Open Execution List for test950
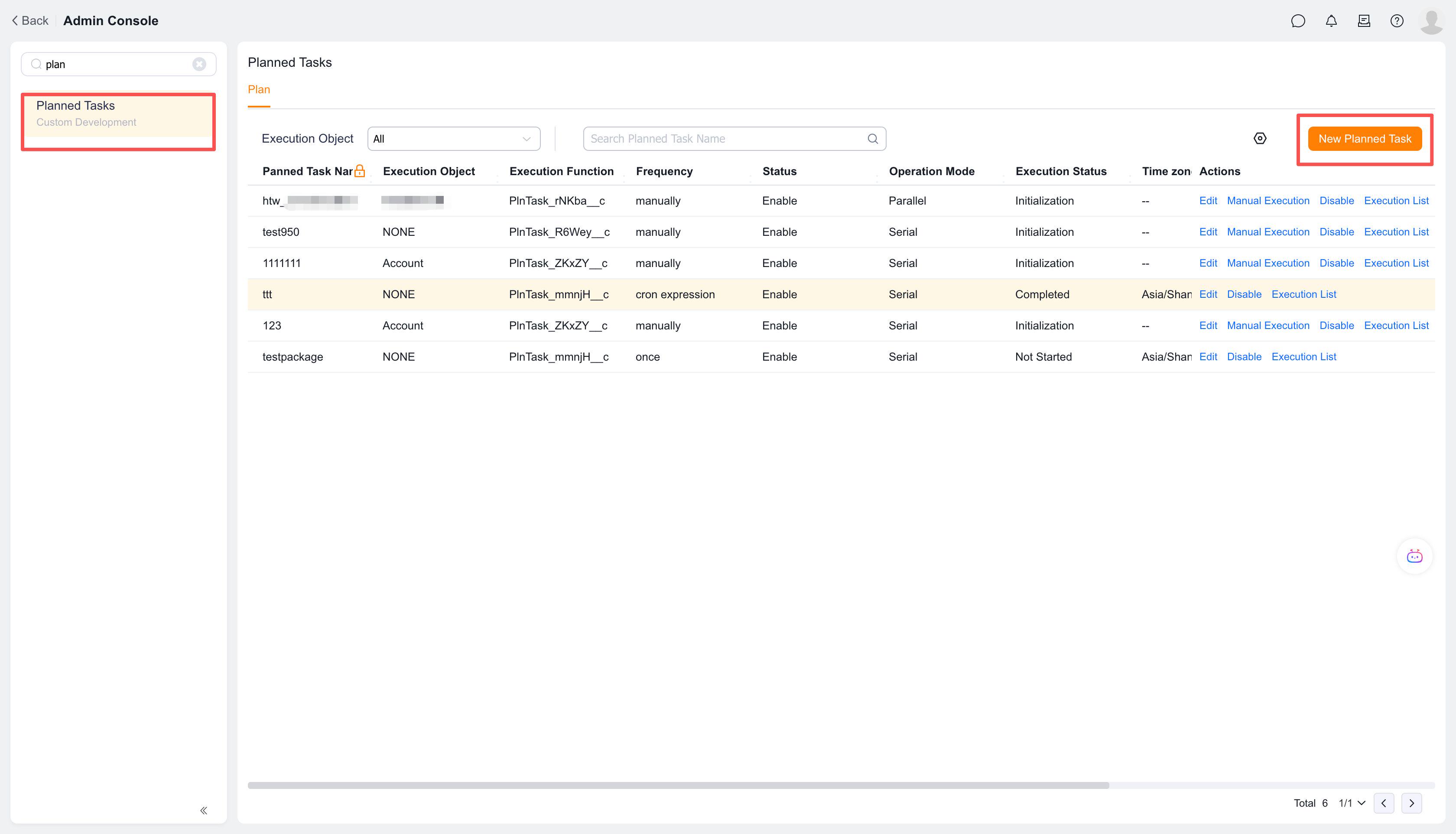This screenshot has width=1456, height=834. pyautogui.click(x=1397, y=232)
